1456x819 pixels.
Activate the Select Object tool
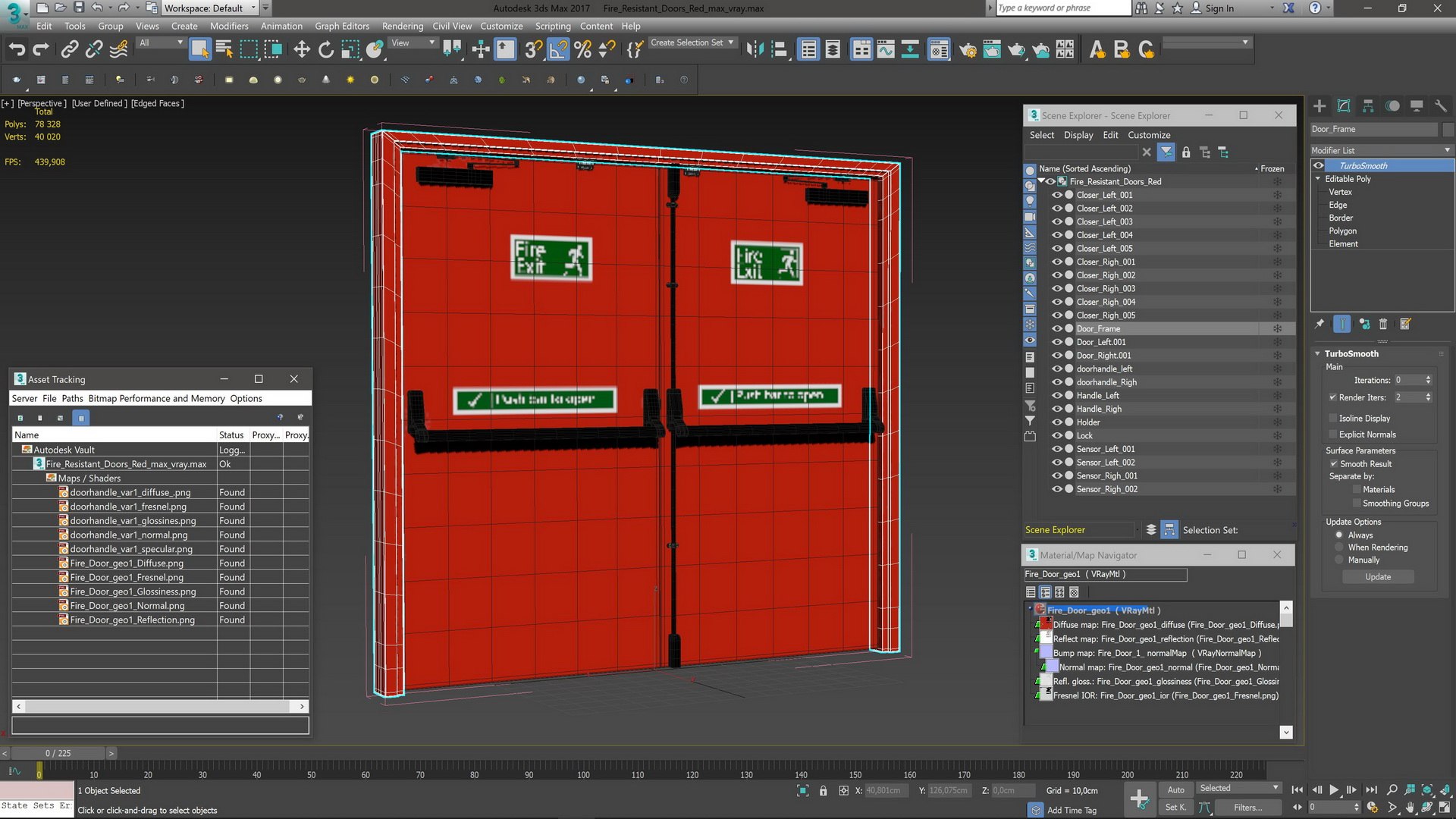[x=199, y=49]
